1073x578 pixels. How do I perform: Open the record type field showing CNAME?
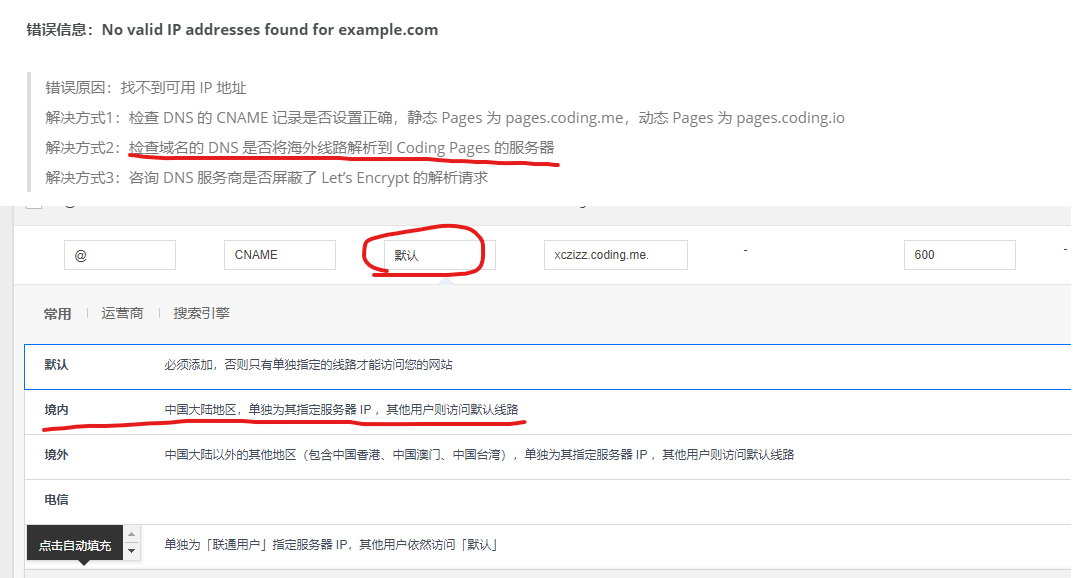(279, 255)
